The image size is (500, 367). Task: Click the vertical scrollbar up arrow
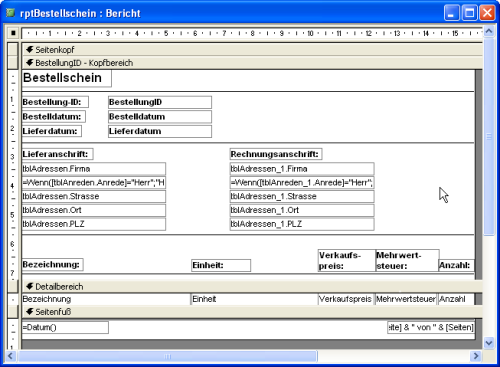[489, 32]
